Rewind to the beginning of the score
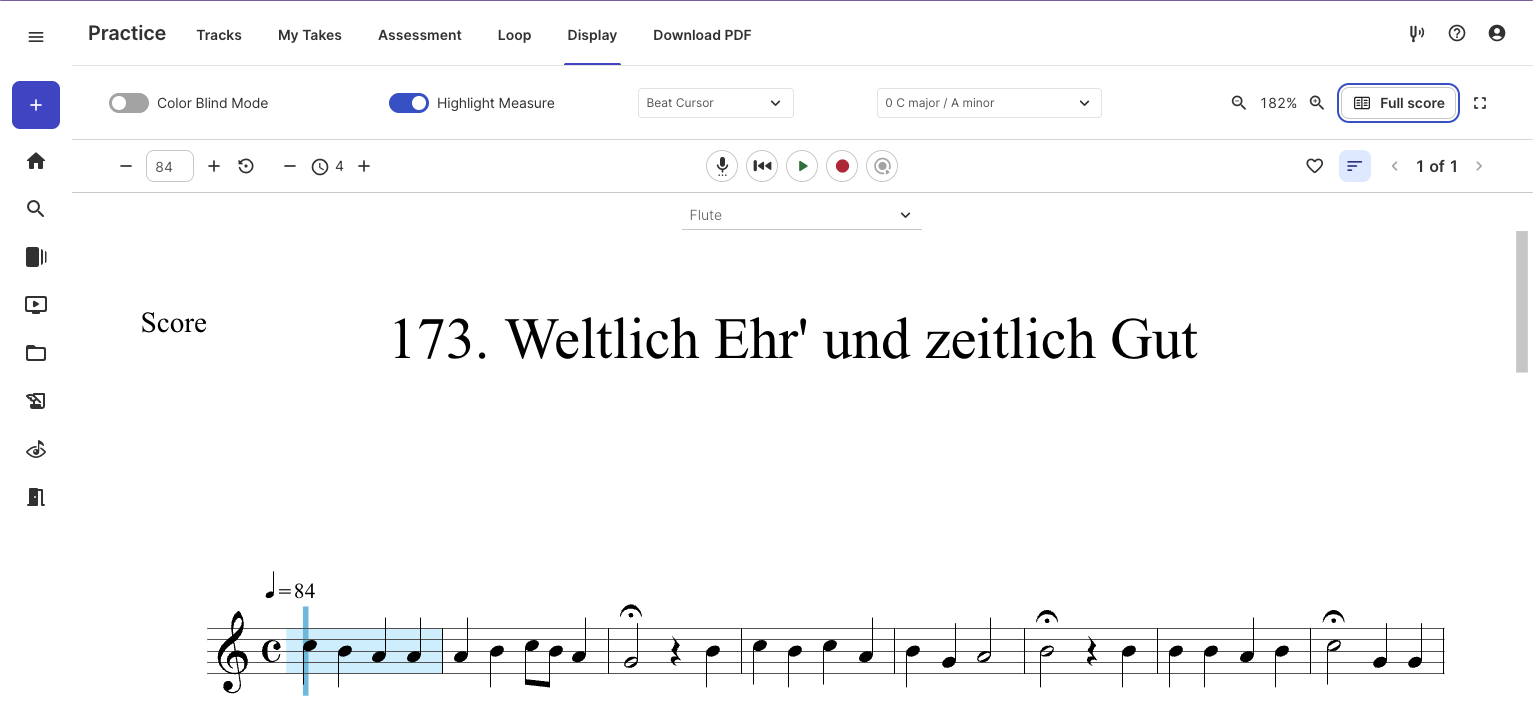Image resolution: width=1533 pixels, height=711 pixels. point(762,166)
